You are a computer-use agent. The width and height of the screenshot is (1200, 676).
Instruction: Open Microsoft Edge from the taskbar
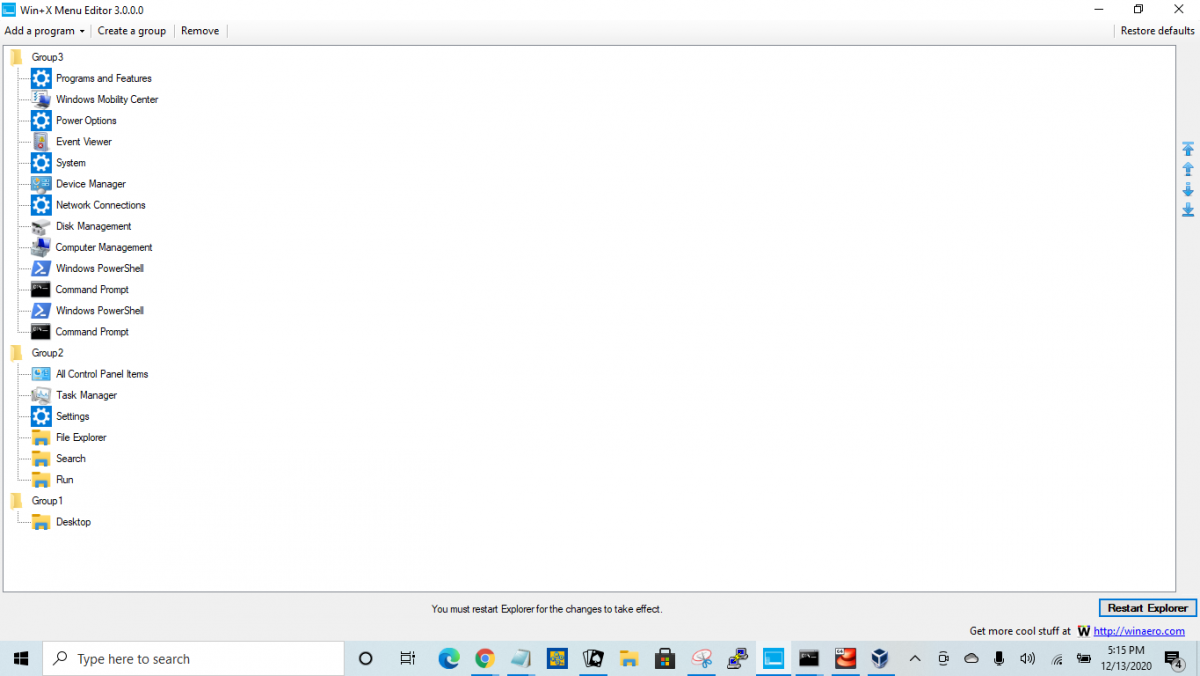pos(448,658)
